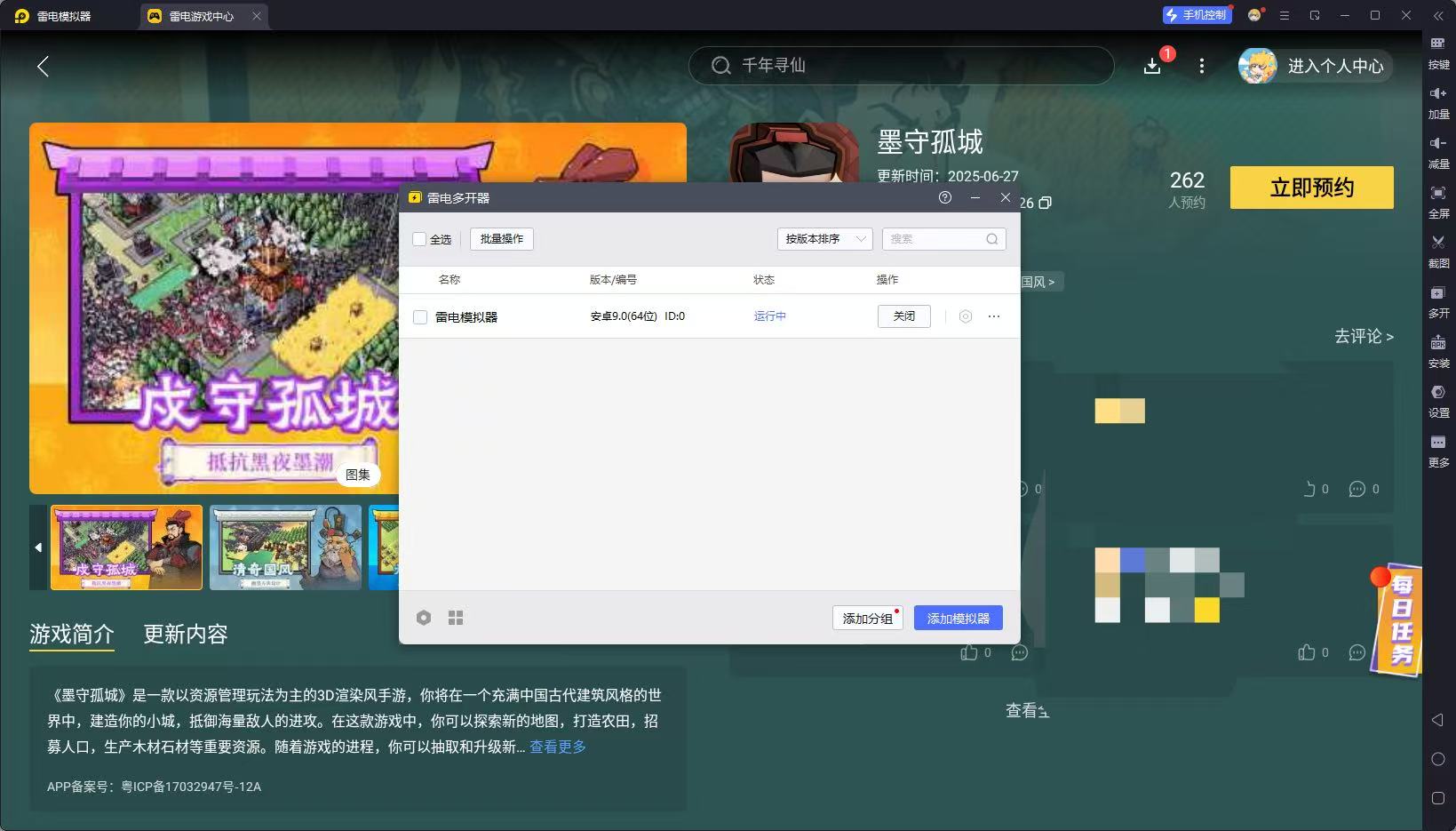The width and height of the screenshot is (1456, 831).
Task: Click the Android home circle button
Action: point(1438,759)
